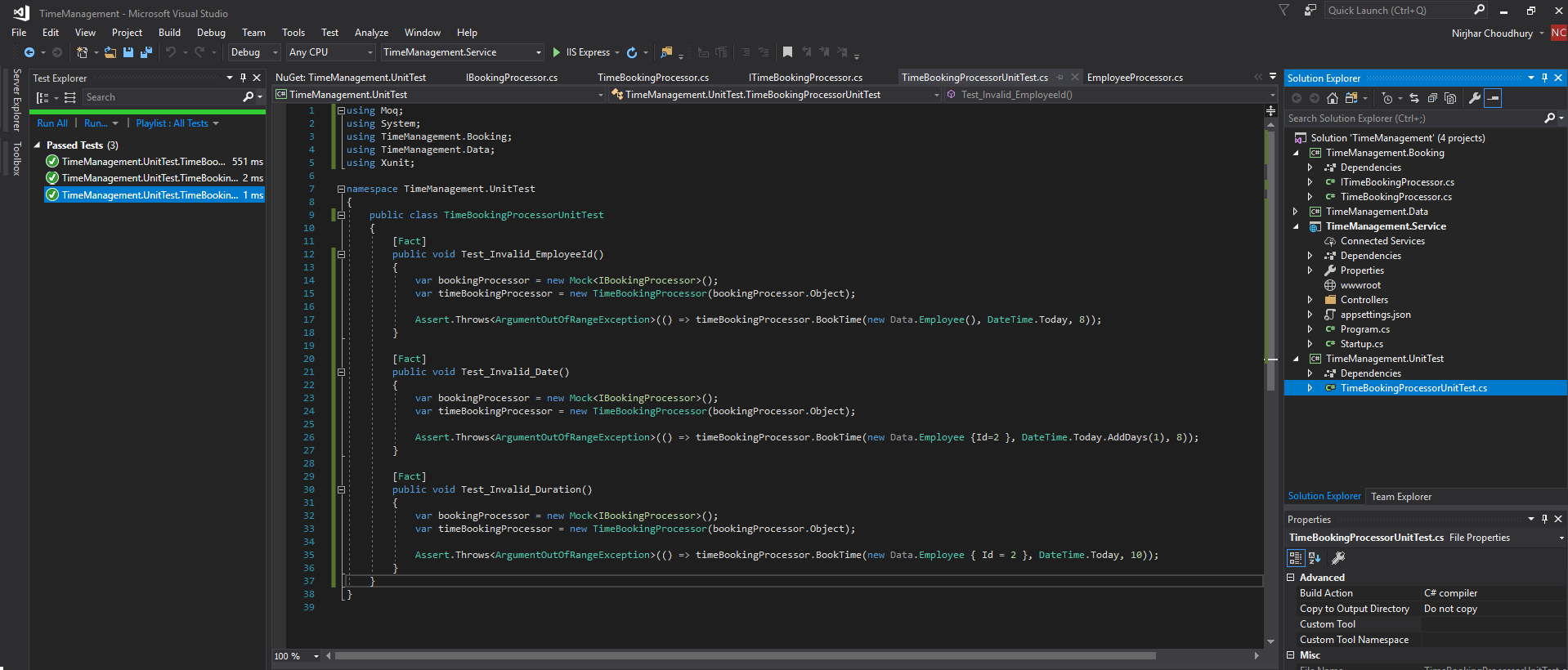Image resolution: width=1568 pixels, height=670 pixels.
Task: Click the Quick Launch search field
Action: point(1398,10)
